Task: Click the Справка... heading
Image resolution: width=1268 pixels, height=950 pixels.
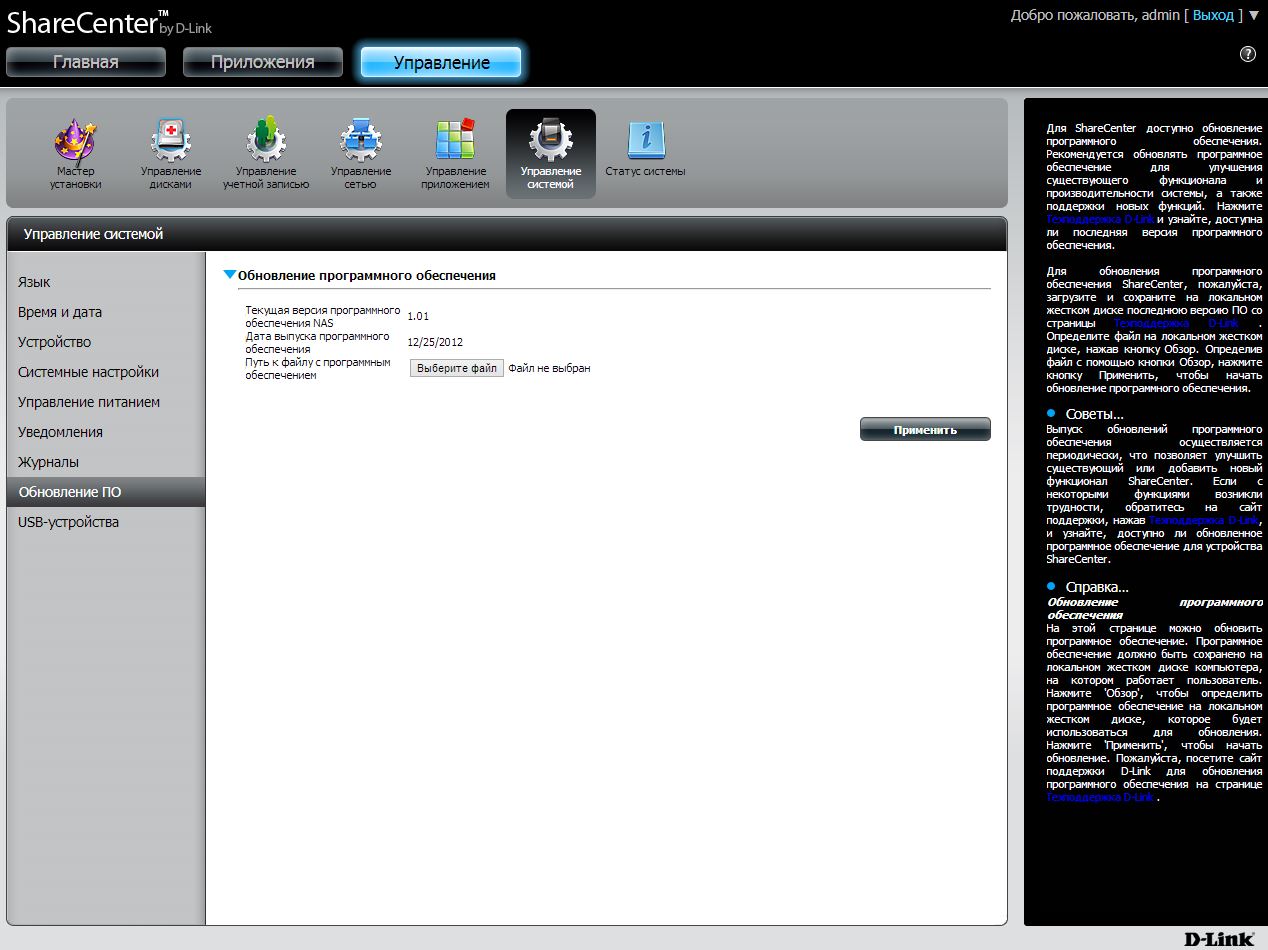Action: [x=1097, y=587]
